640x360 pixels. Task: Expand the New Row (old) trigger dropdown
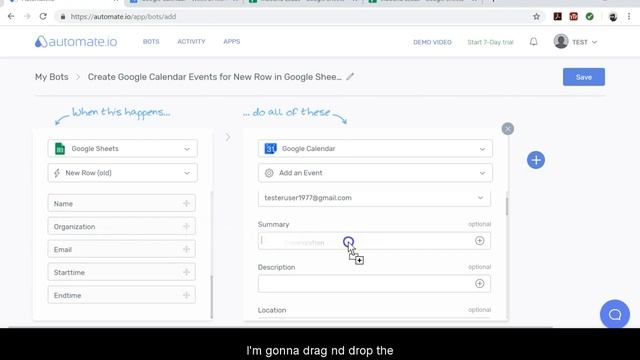click(187, 173)
